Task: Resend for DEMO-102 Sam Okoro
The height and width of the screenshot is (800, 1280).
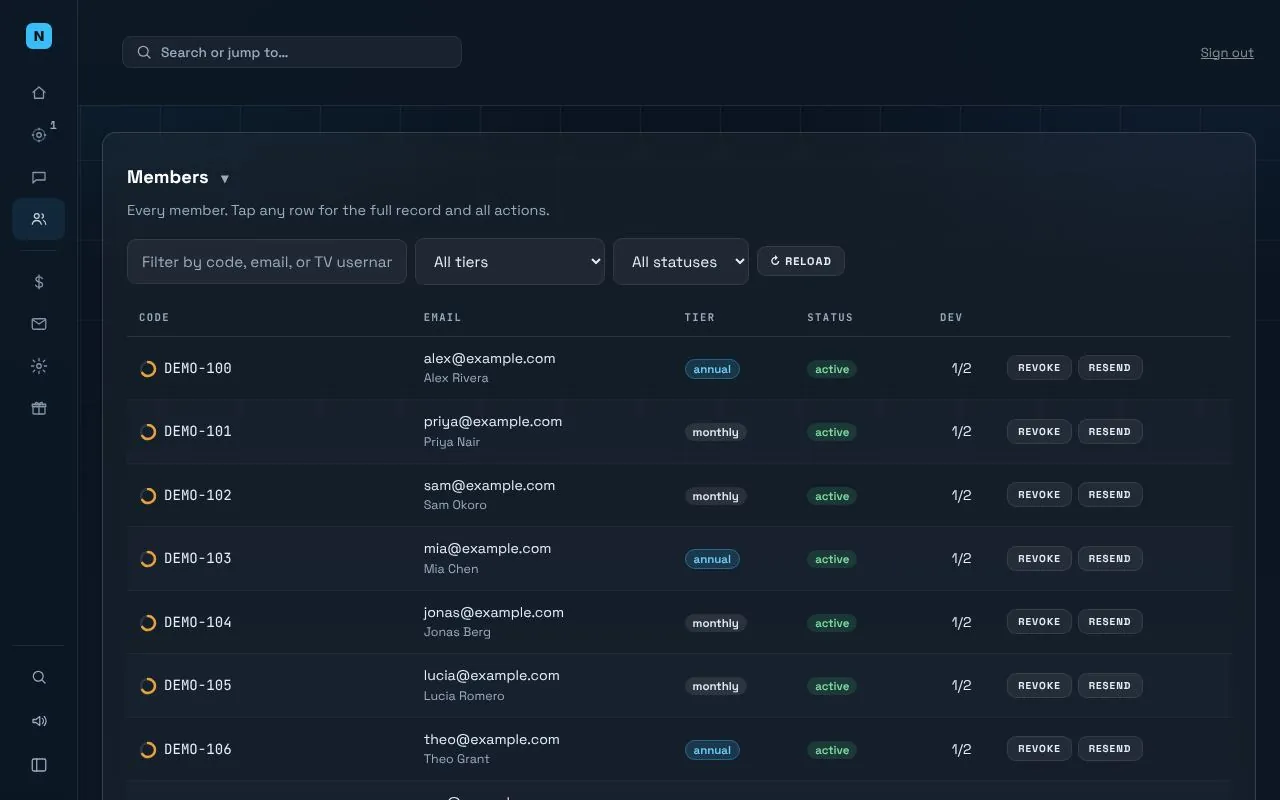Action: click(x=1110, y=495)
